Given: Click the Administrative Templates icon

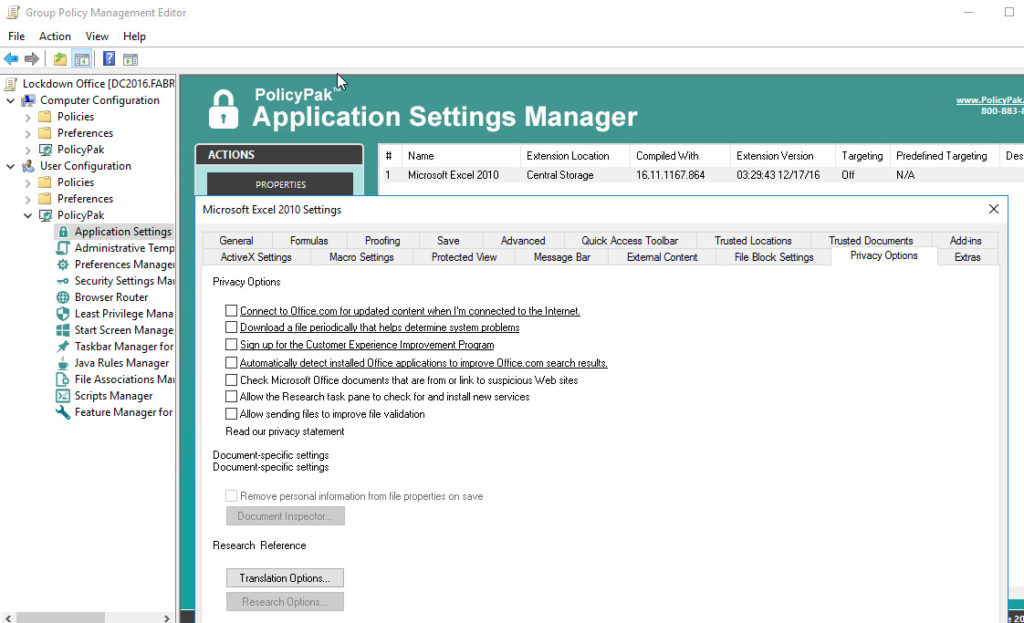Looking at the screenshot, I should point(63,248).
